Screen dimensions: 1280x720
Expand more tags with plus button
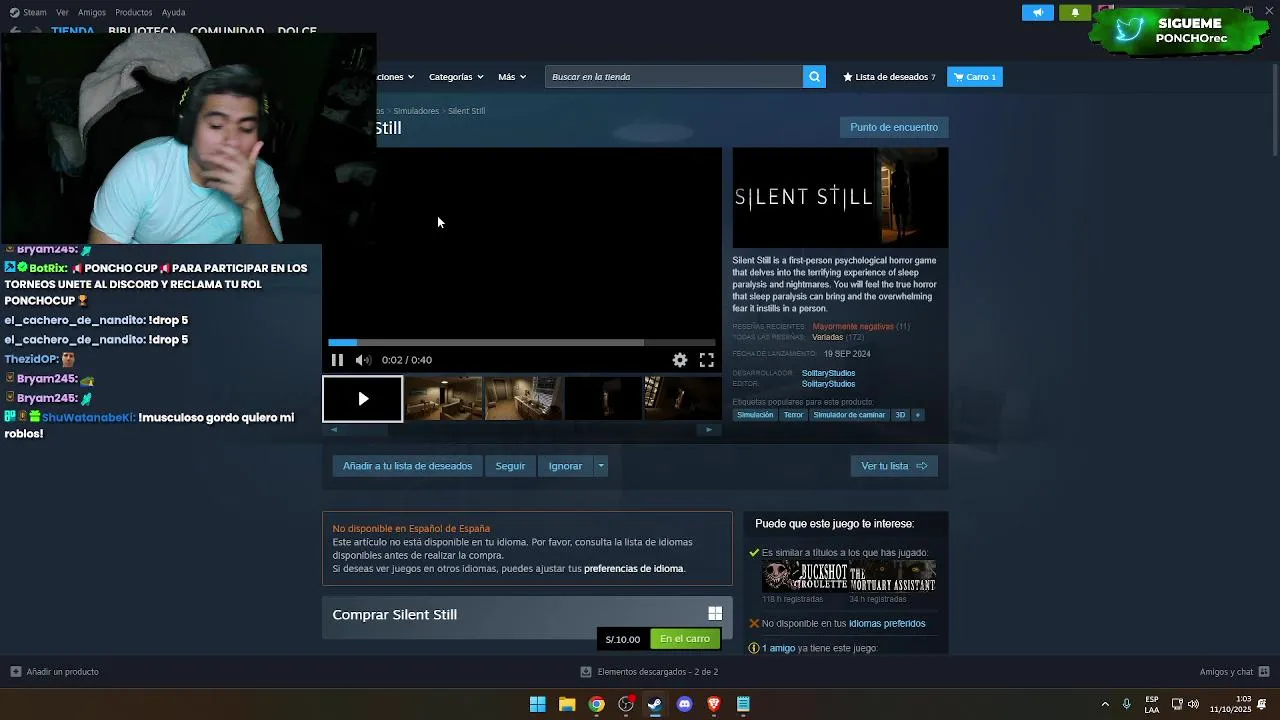[917, 415]
